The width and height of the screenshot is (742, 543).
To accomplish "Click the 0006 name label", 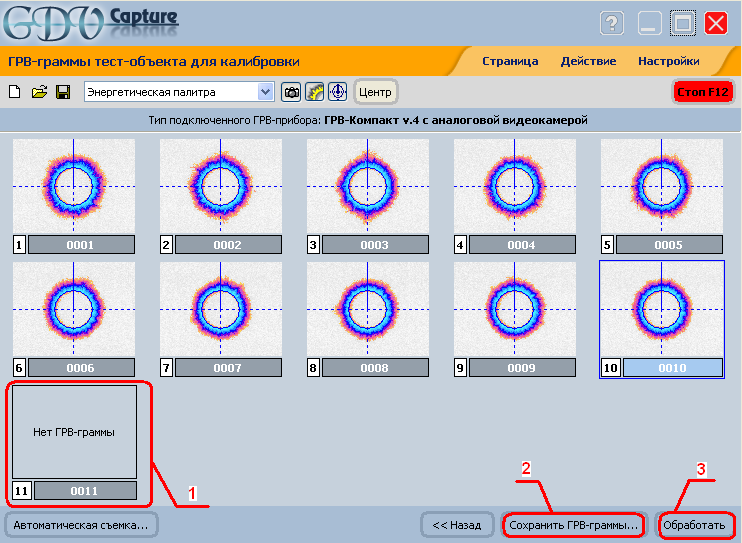I will tap(81, 368).
